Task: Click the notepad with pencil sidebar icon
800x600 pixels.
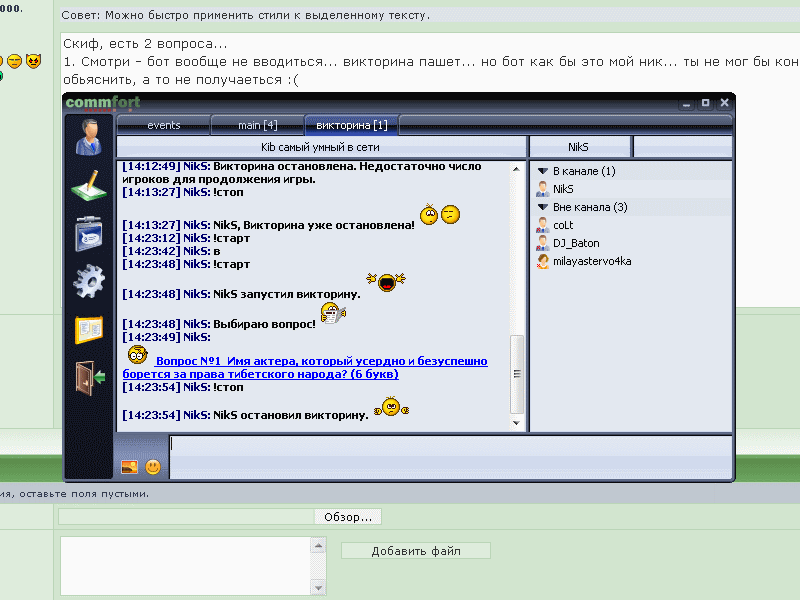Action: tap(89, 186)
